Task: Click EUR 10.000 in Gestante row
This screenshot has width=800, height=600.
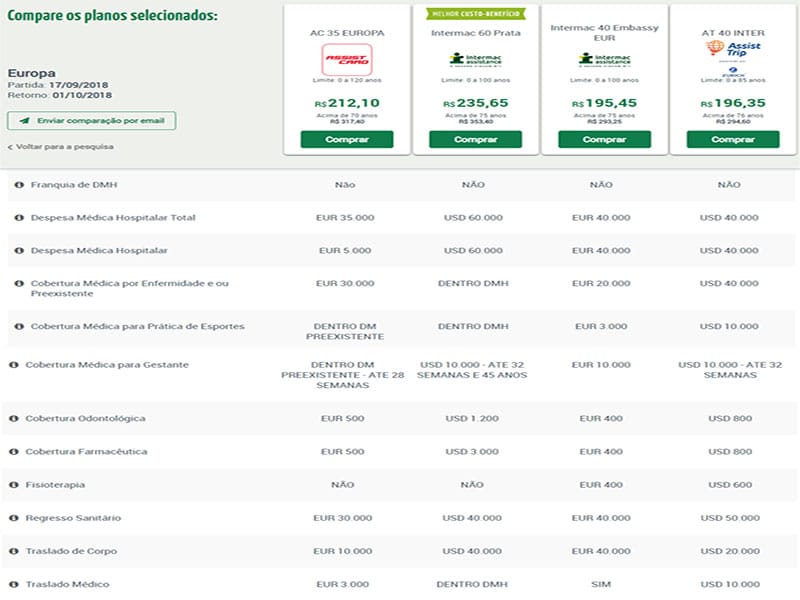Action: pos(601,365)
